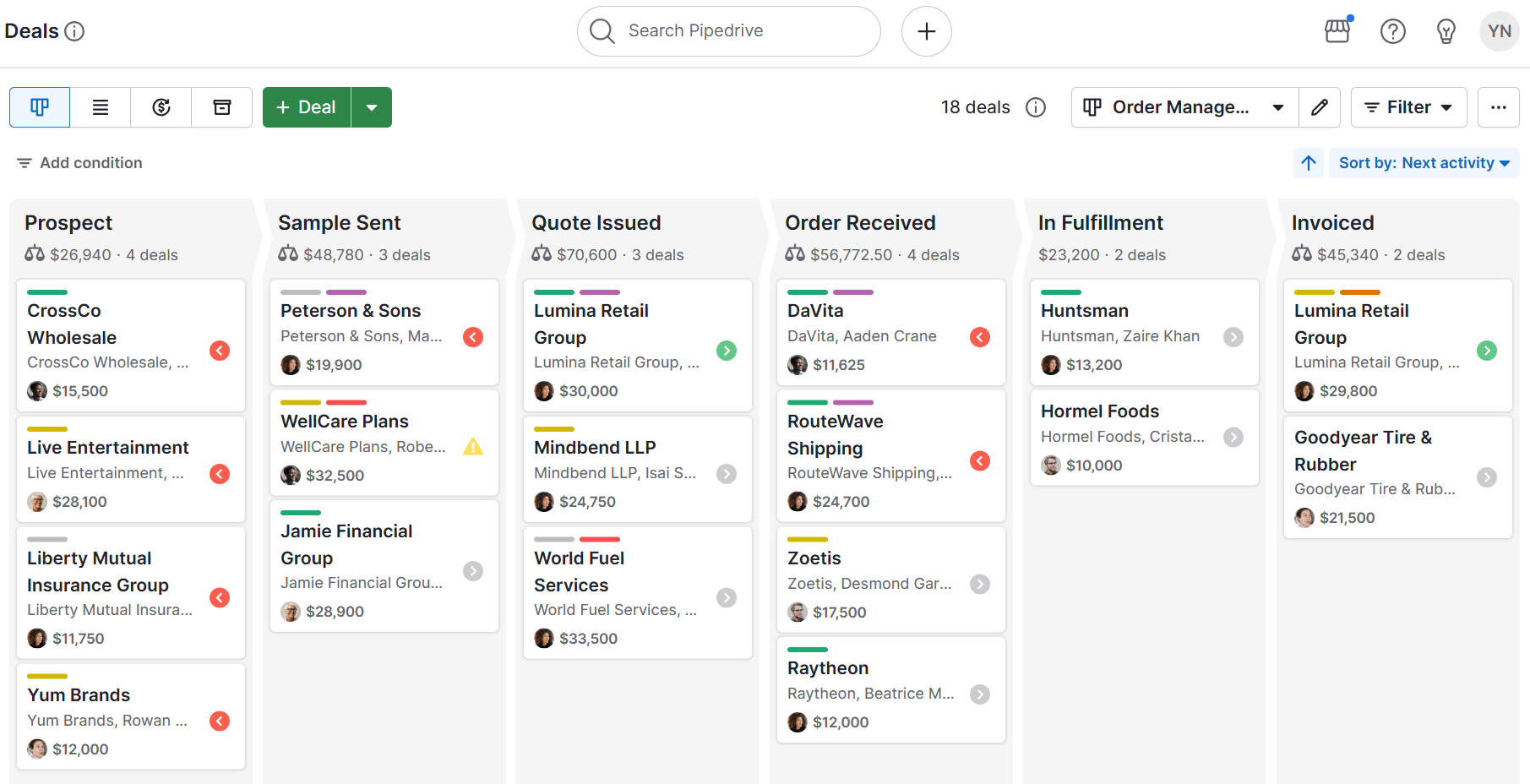
Task: Click CrossCo Wholesale green label bar
Action: point(47,292)
